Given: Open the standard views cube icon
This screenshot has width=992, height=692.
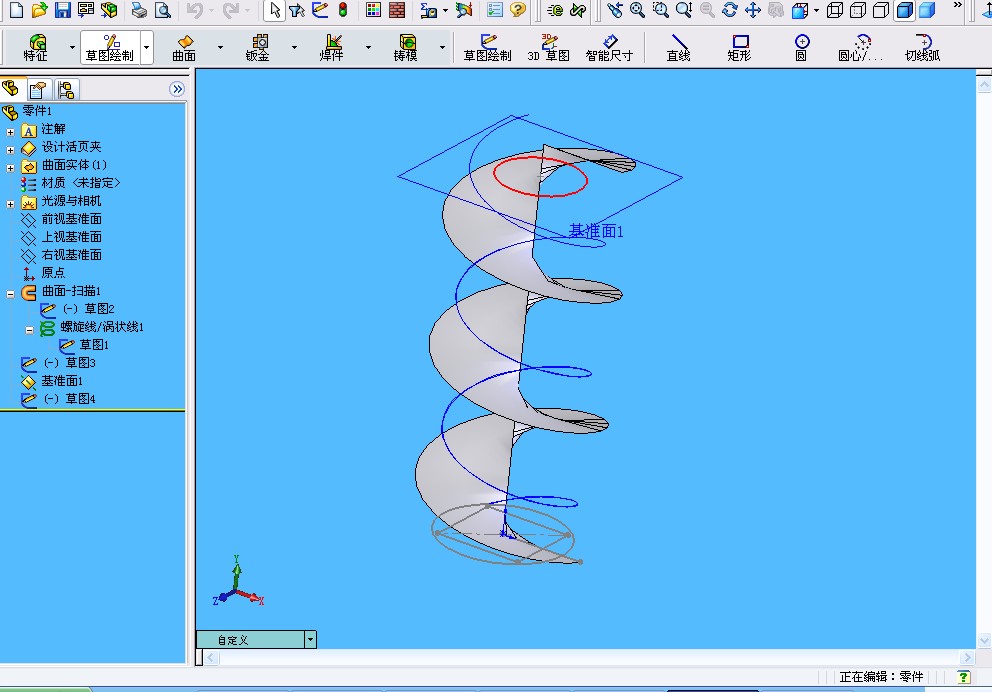Looking at the screenshot, I should tap(800, 9).
